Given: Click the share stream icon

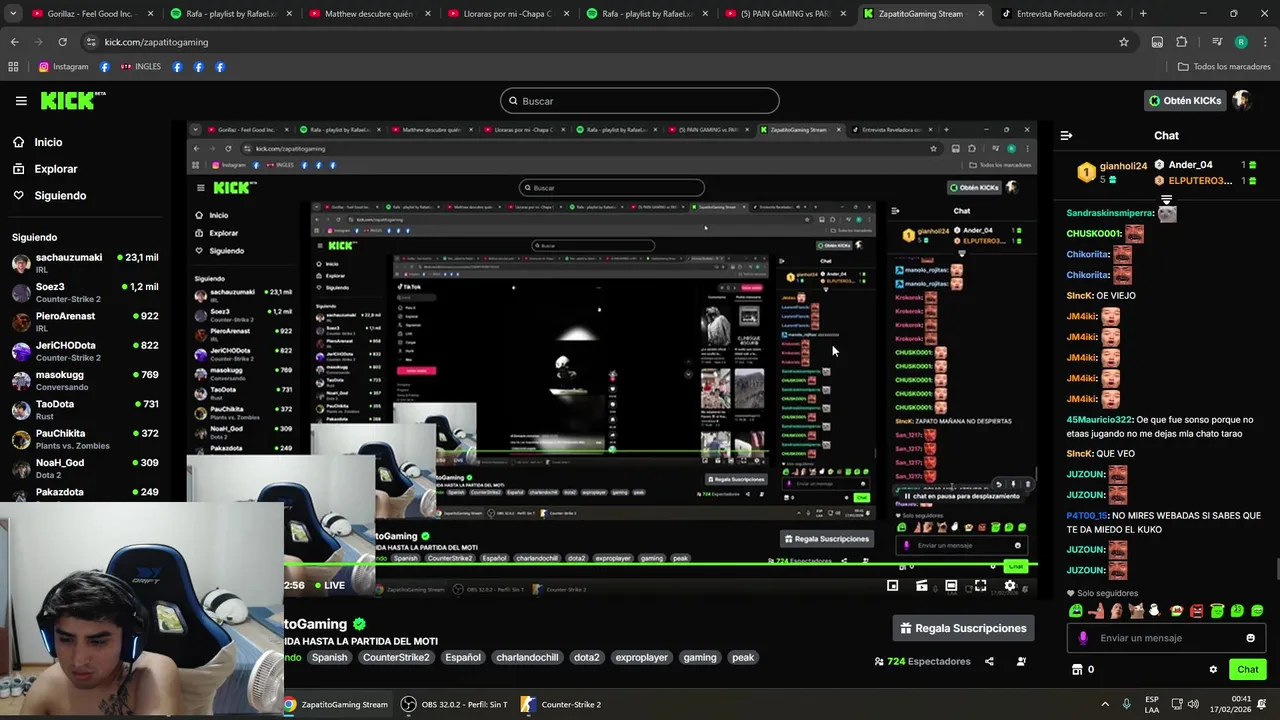Looking at the screenshot, I should pos(989,661).
